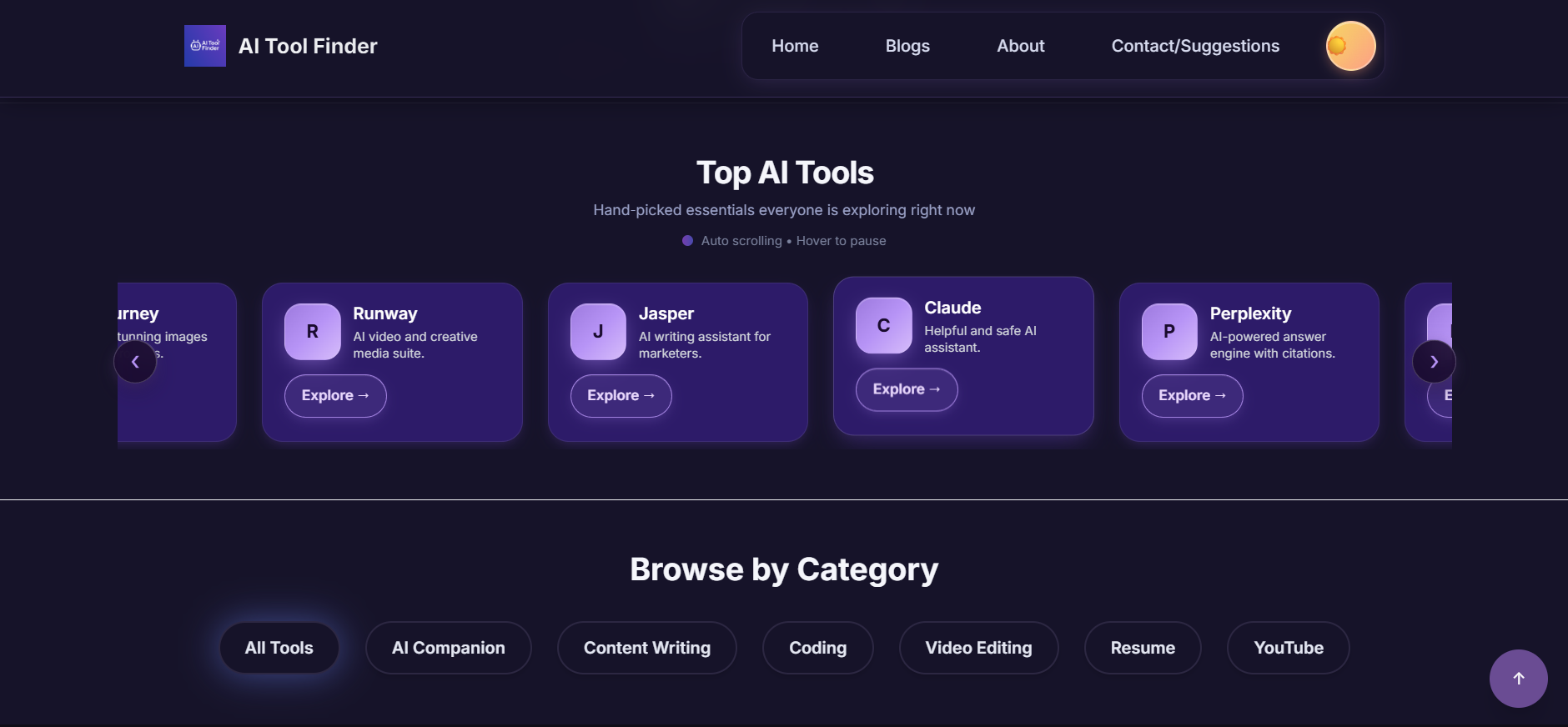Click 'Auto scrolling • Hover to pause' text
Screen dimensions: 1568x727
coord(794,241)
